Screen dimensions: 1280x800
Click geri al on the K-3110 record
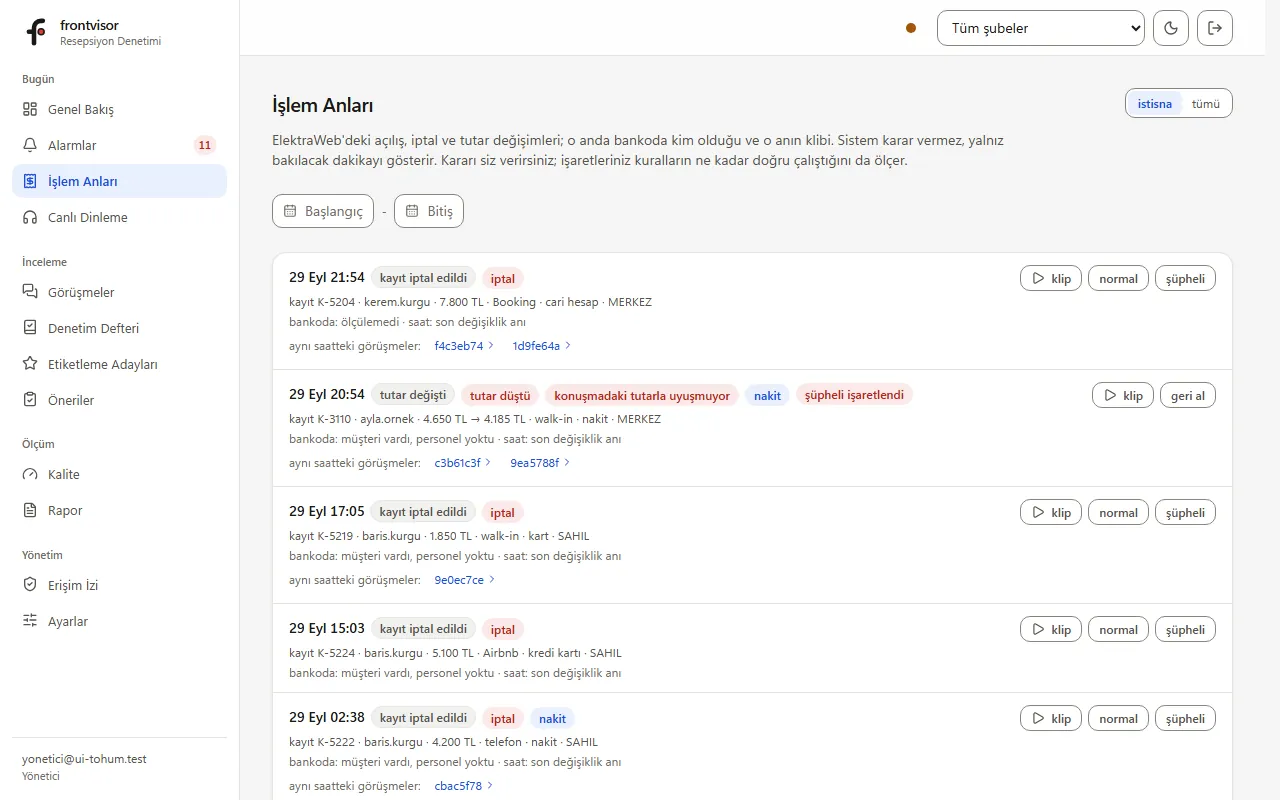click(1188, 395)
